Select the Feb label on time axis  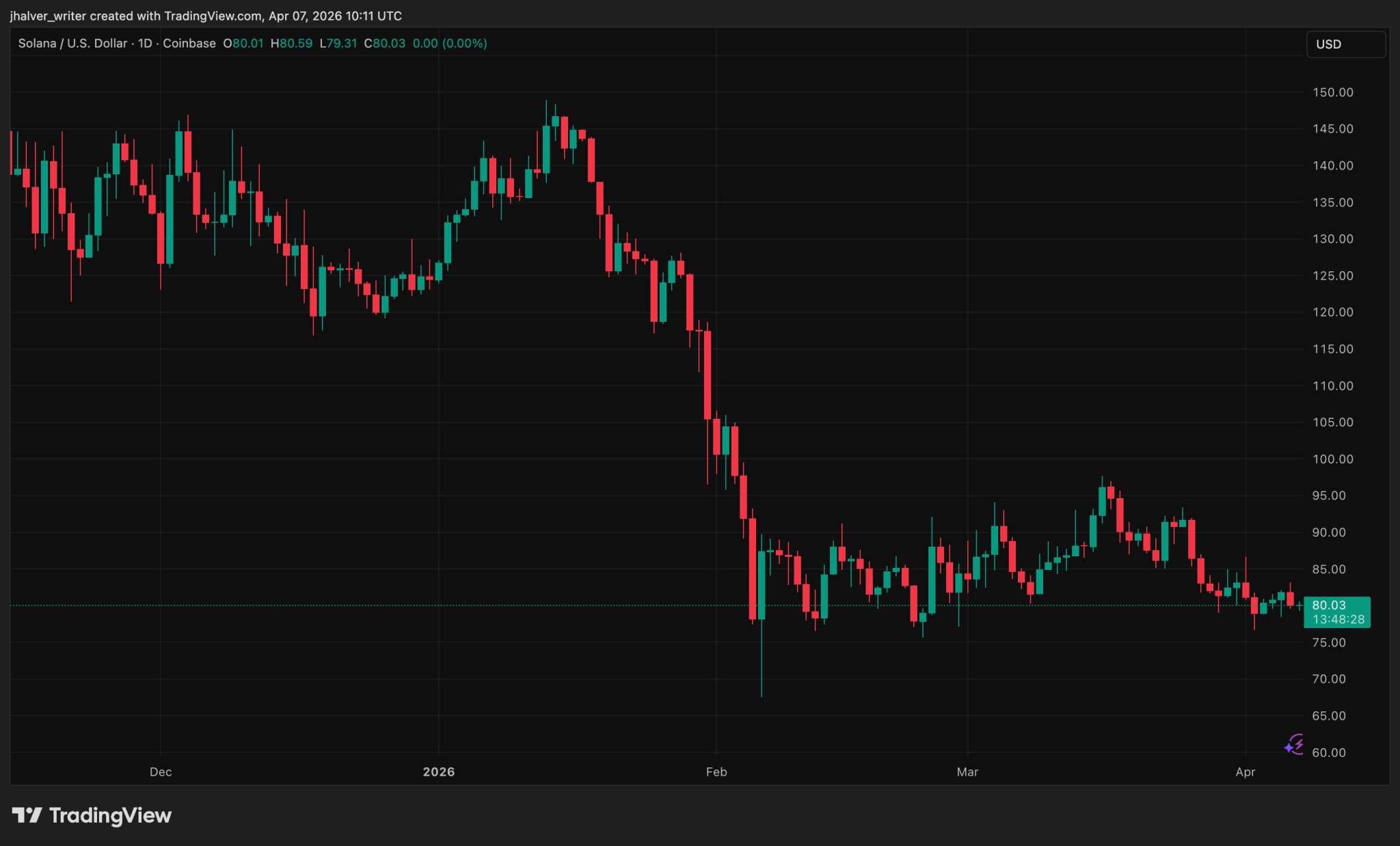[x=716, y=772]
